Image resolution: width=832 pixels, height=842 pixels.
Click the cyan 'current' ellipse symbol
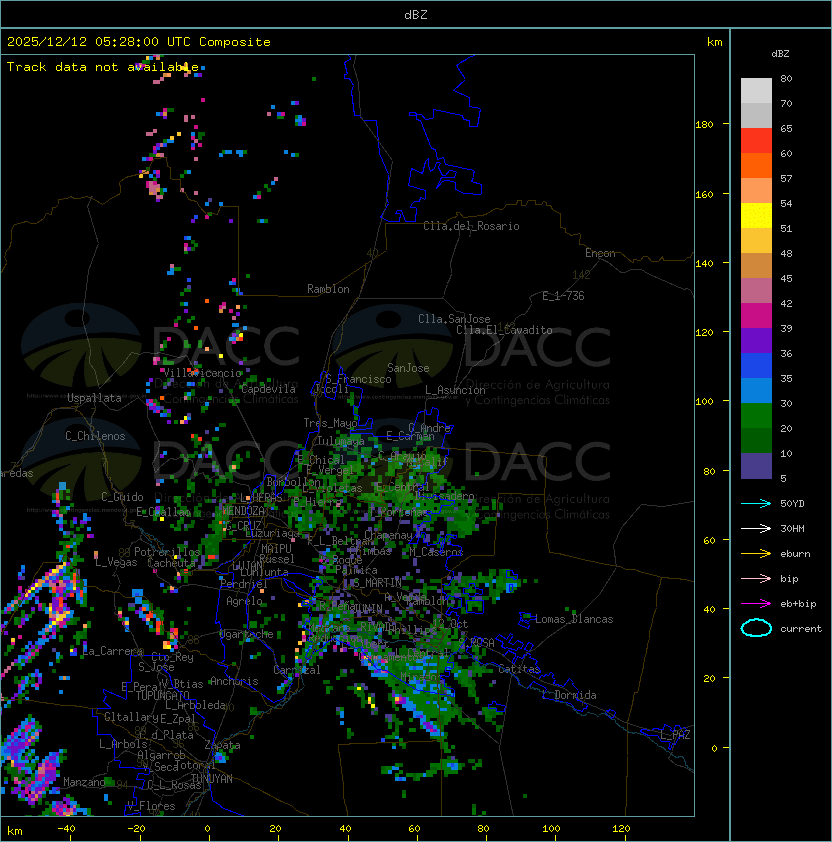(x=756, y=628)
